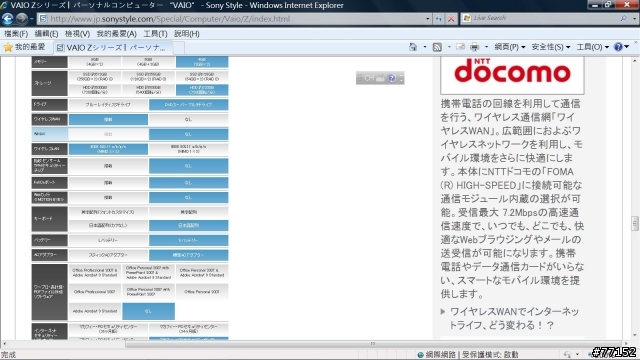Open the 檢視(V) menu
This screenshot has width=640, height=360.
pyautogui.click(x=77, y=34)
